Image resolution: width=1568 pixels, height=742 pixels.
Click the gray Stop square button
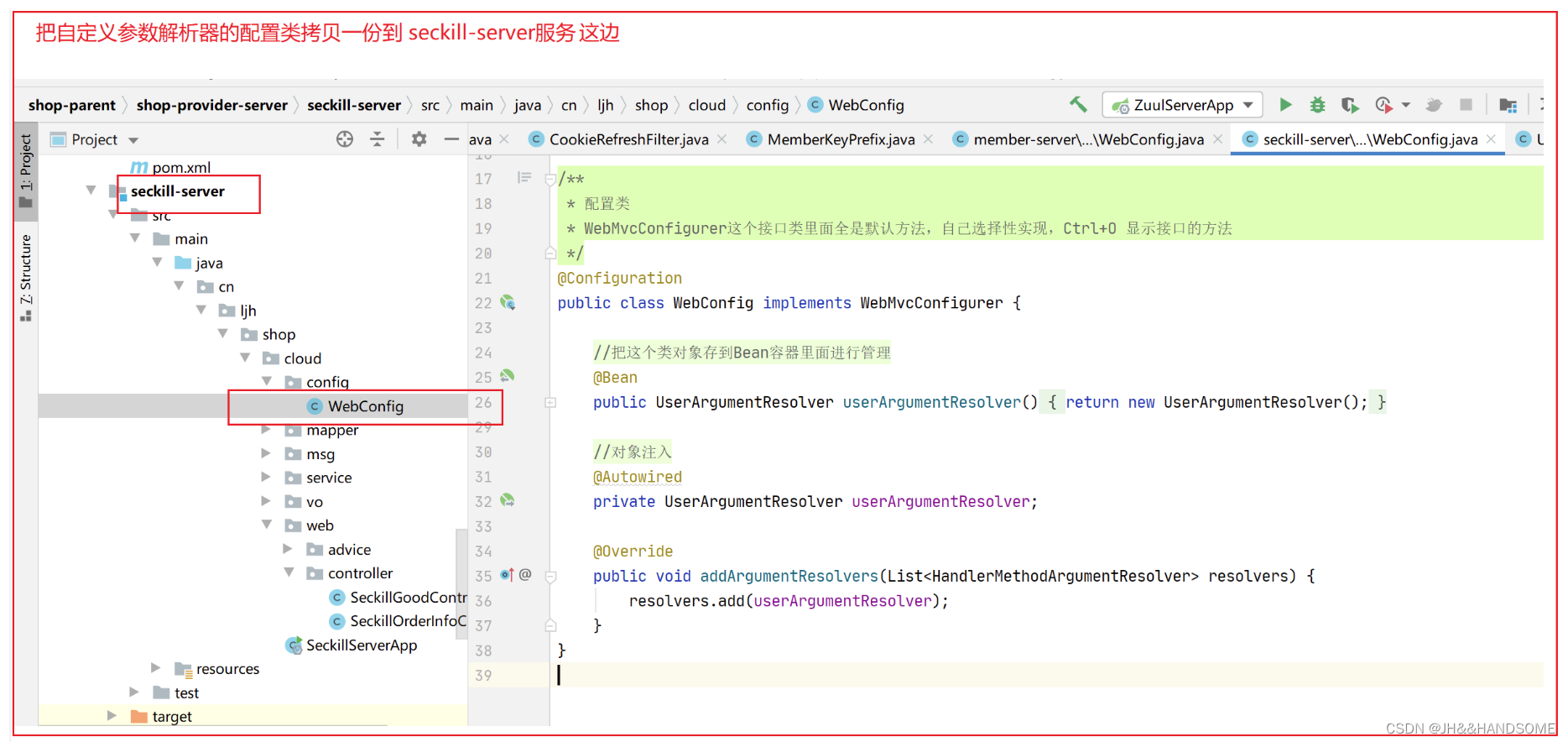pyautogui.click(x=1466, y=105)
